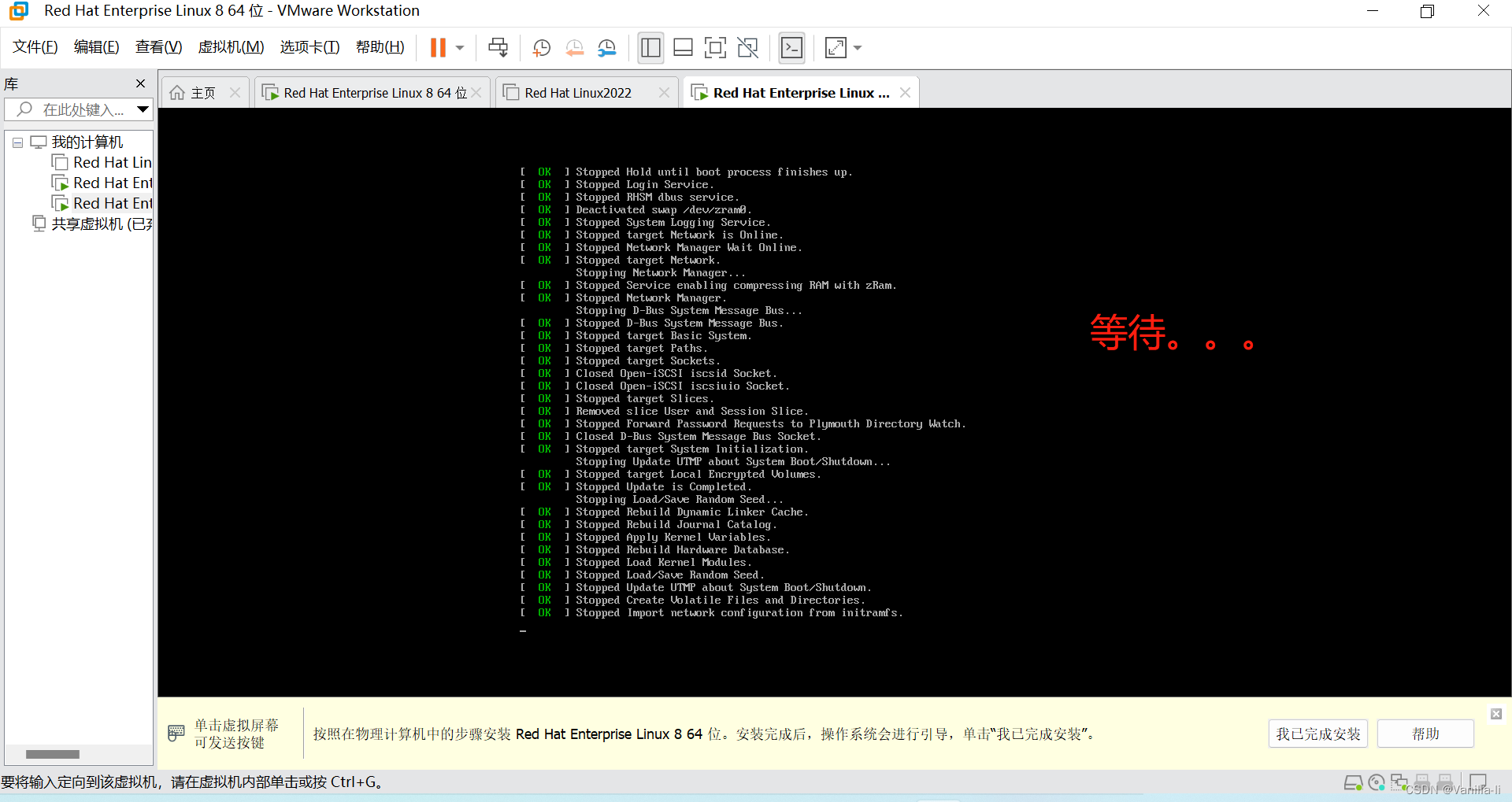Image resolution: width=1512 pixels, height=802 pixels.
Task: Click the first USB device status icon
Action: point(1422,782)
